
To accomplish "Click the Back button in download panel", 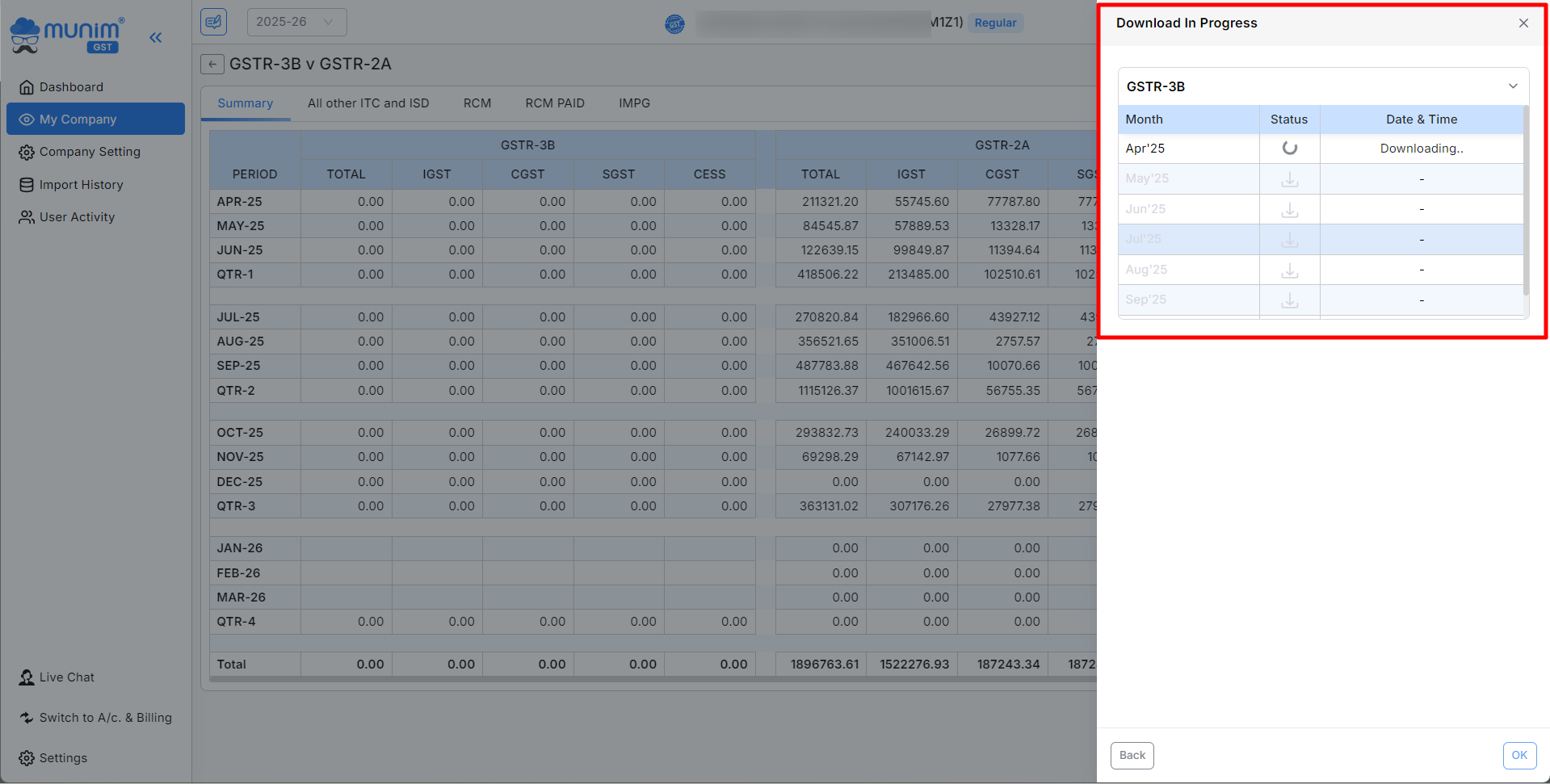I will pos(1132,756).
